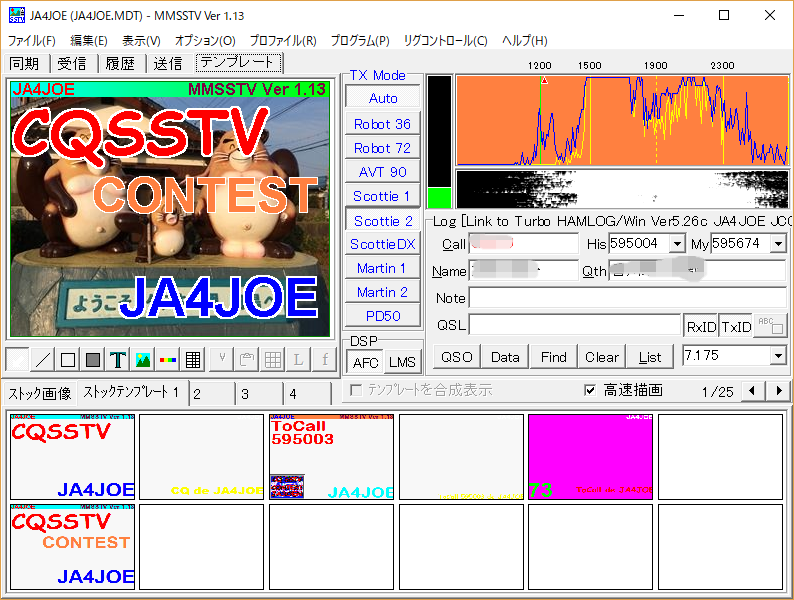Click the ABC icon beside TxID
The image size is (794, 600).
pos(770,326)
